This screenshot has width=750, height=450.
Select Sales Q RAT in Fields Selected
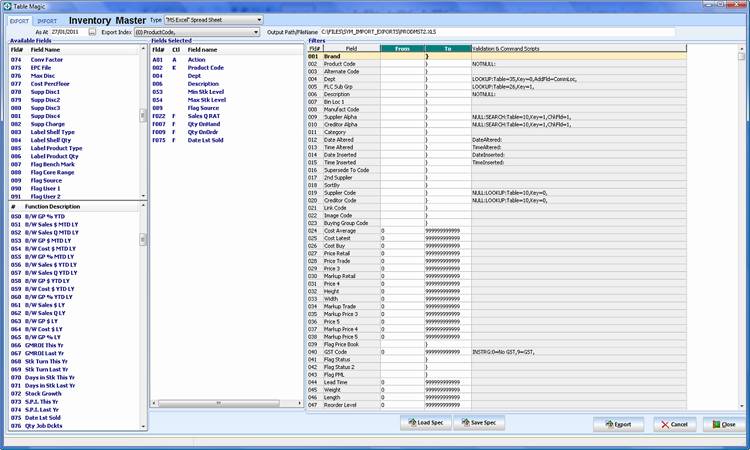pyautogui.click(x=204, y=116)
